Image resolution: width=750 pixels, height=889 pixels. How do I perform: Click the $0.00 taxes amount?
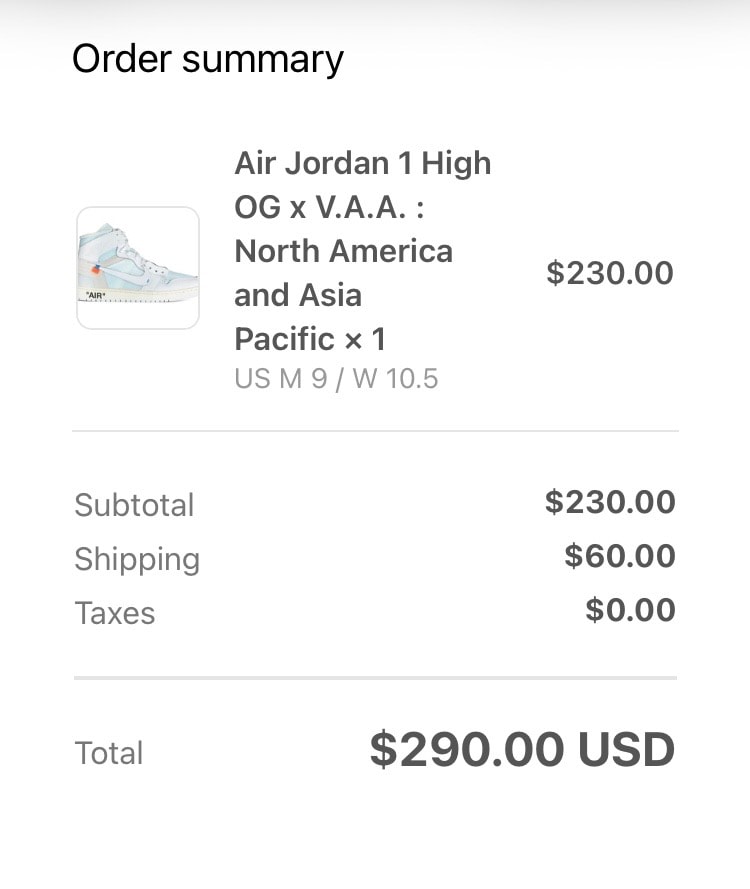630,610
